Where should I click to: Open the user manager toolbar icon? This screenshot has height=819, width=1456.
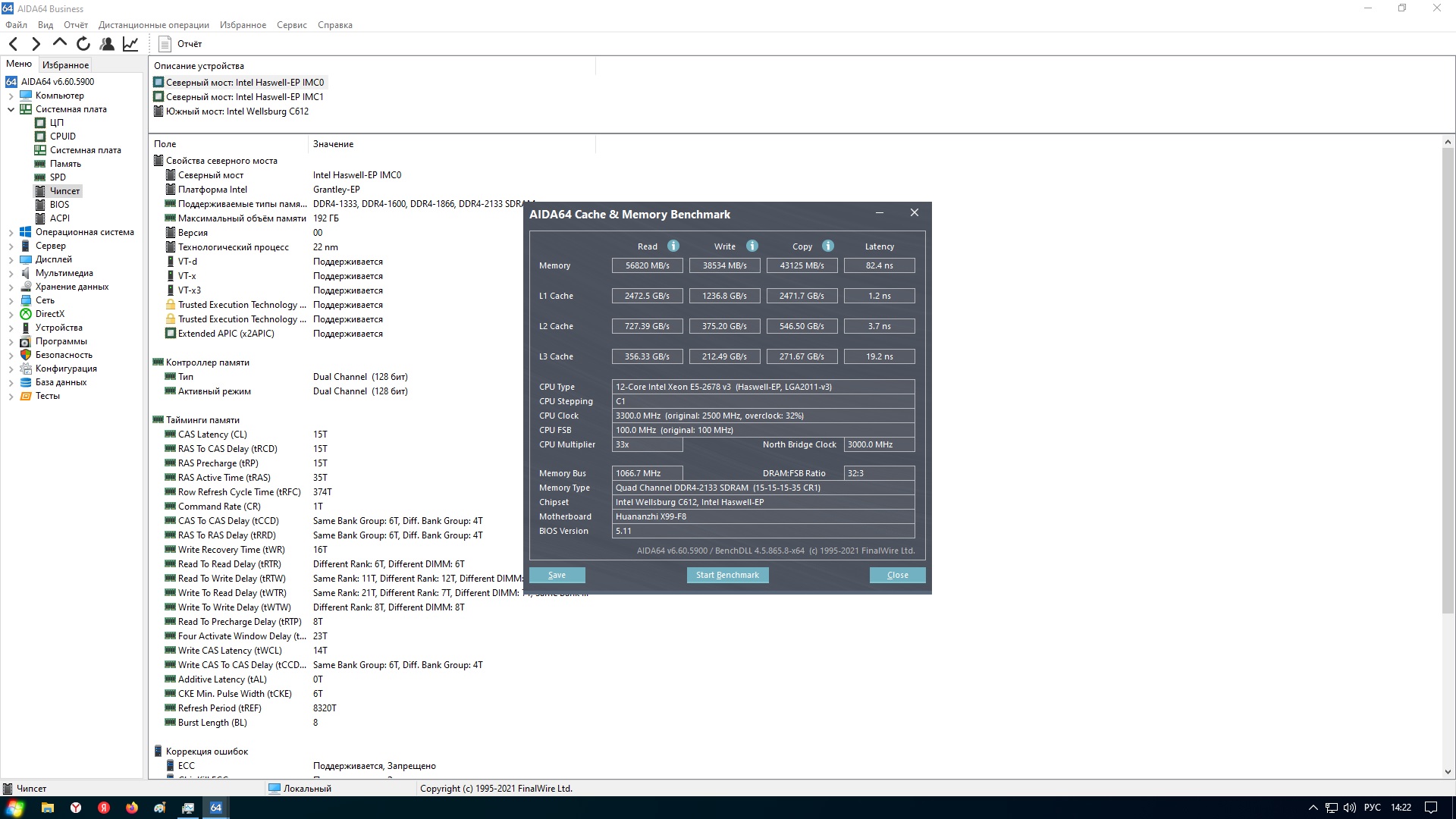pyautogui.click(x=107, y=44)
